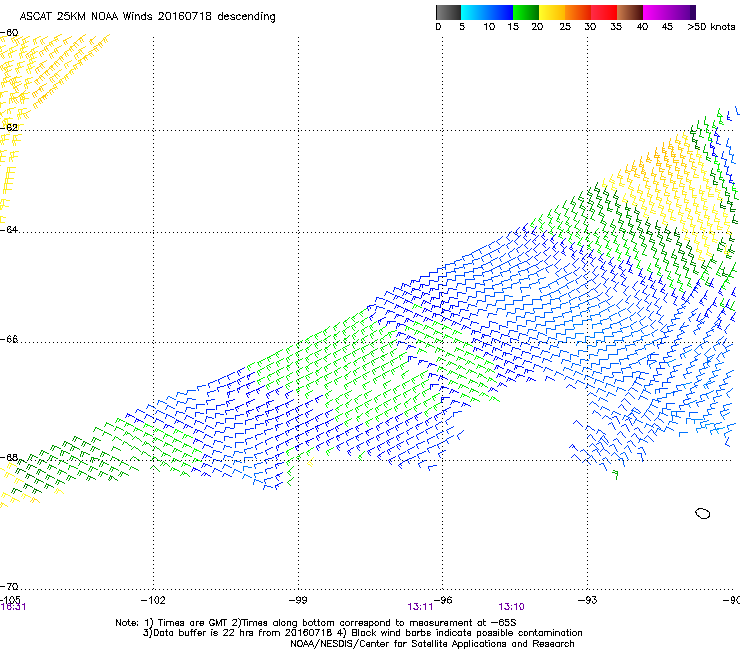Click the 'Data buffer is 22 hrs' note line
This screenshot has height=650, width=740.
pyautogui.click(x=362, y=633)
